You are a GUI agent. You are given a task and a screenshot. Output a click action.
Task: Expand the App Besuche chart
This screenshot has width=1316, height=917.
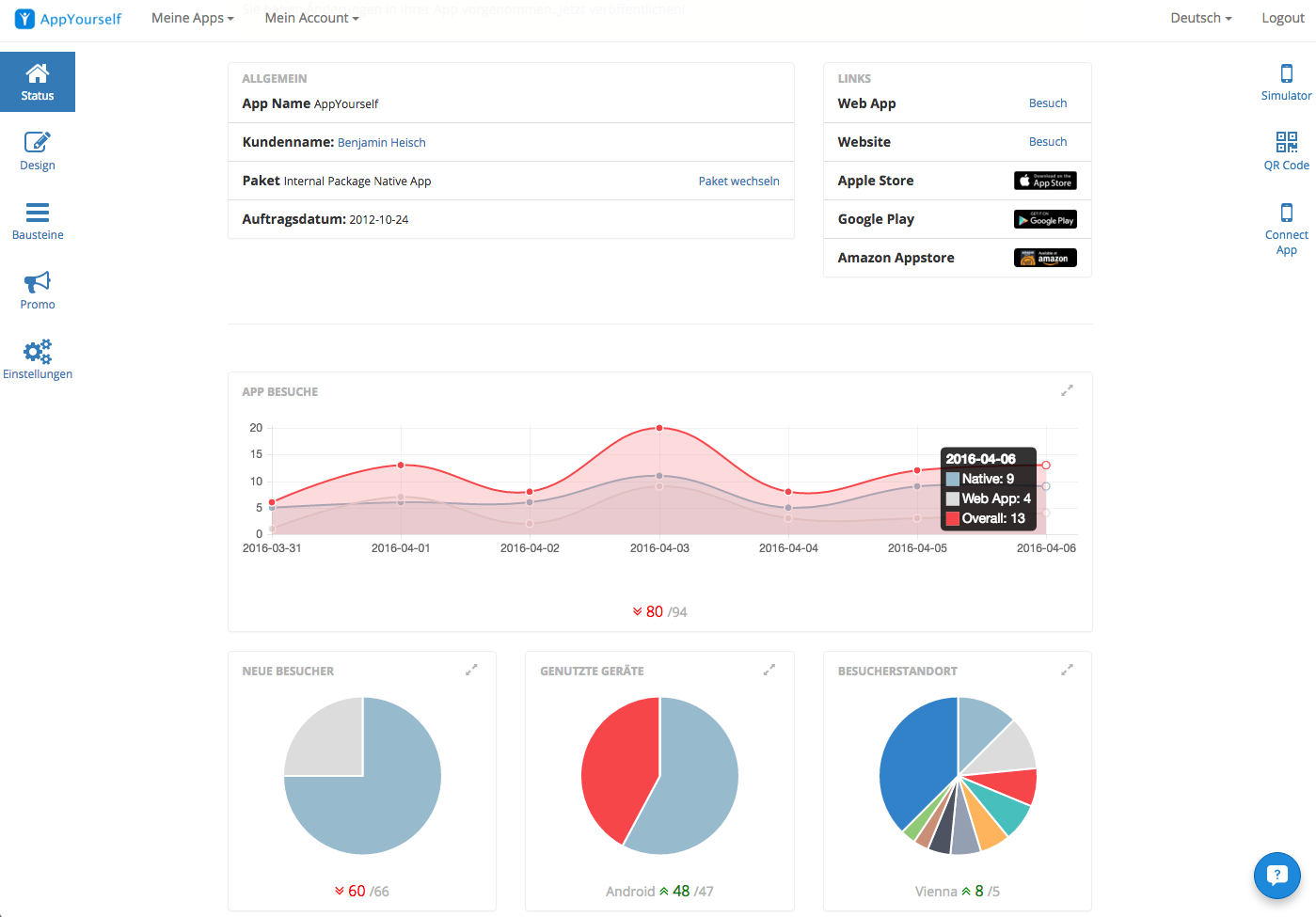point(1067,390)
